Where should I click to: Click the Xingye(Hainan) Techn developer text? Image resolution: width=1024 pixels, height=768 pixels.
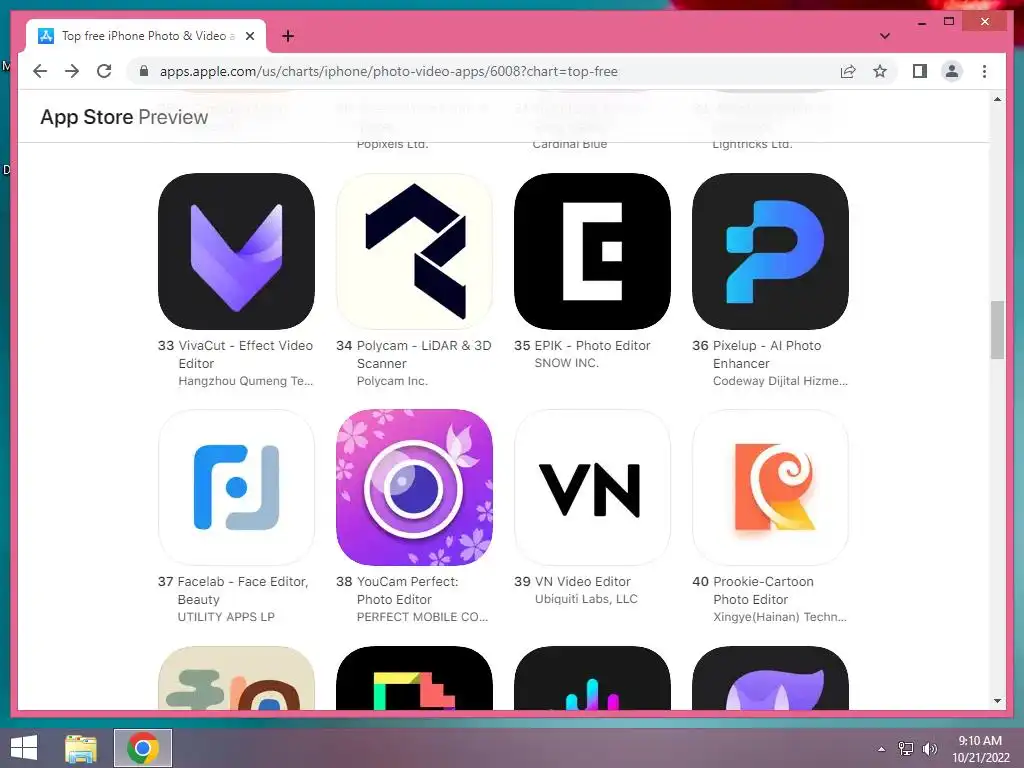point(780,617)
